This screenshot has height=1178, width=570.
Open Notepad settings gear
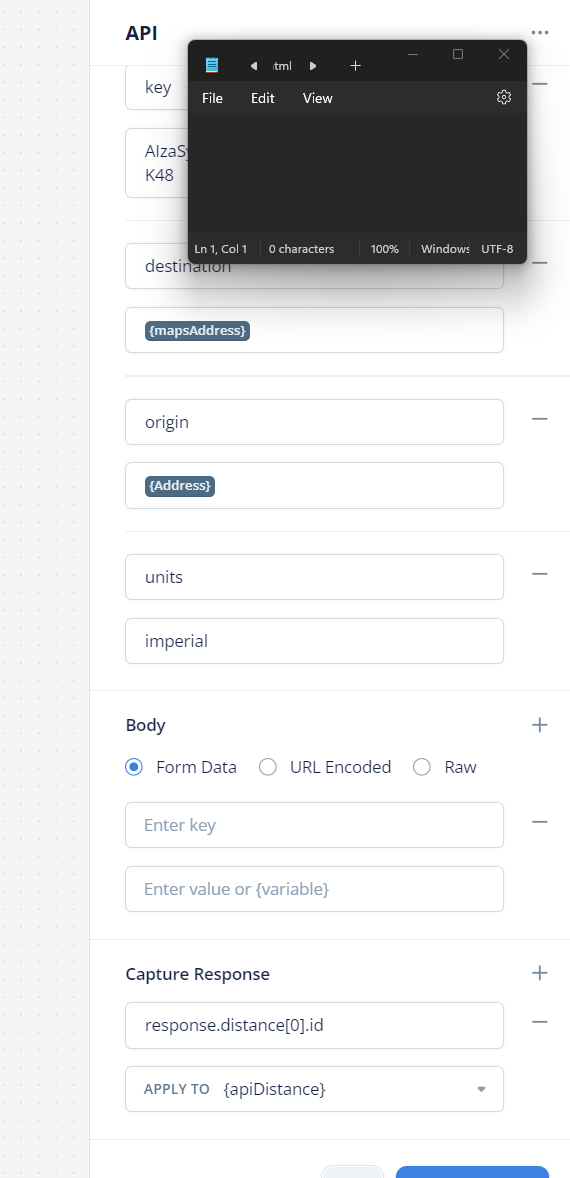[x=504, y=98]
